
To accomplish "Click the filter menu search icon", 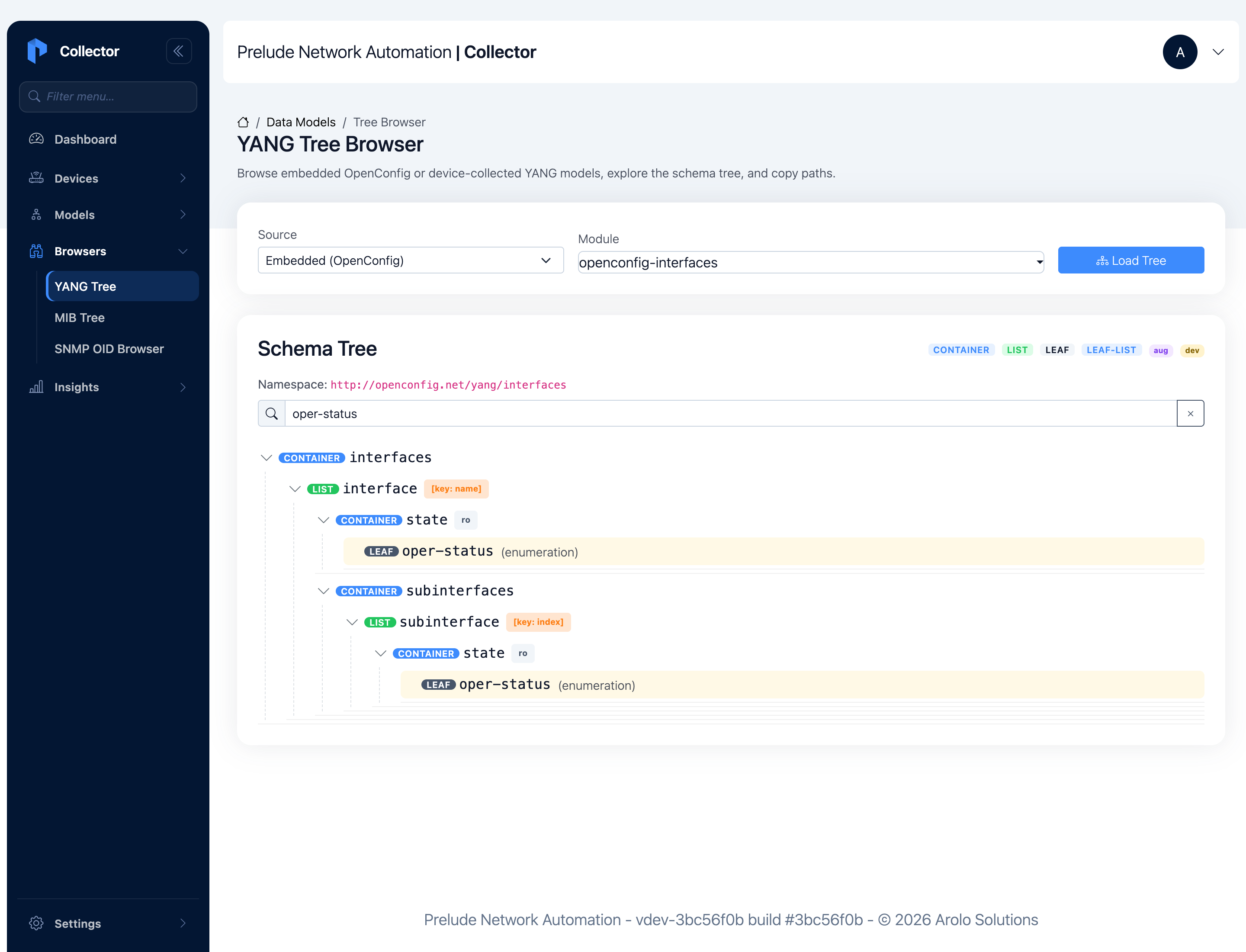I will click(x=35, y=96).
